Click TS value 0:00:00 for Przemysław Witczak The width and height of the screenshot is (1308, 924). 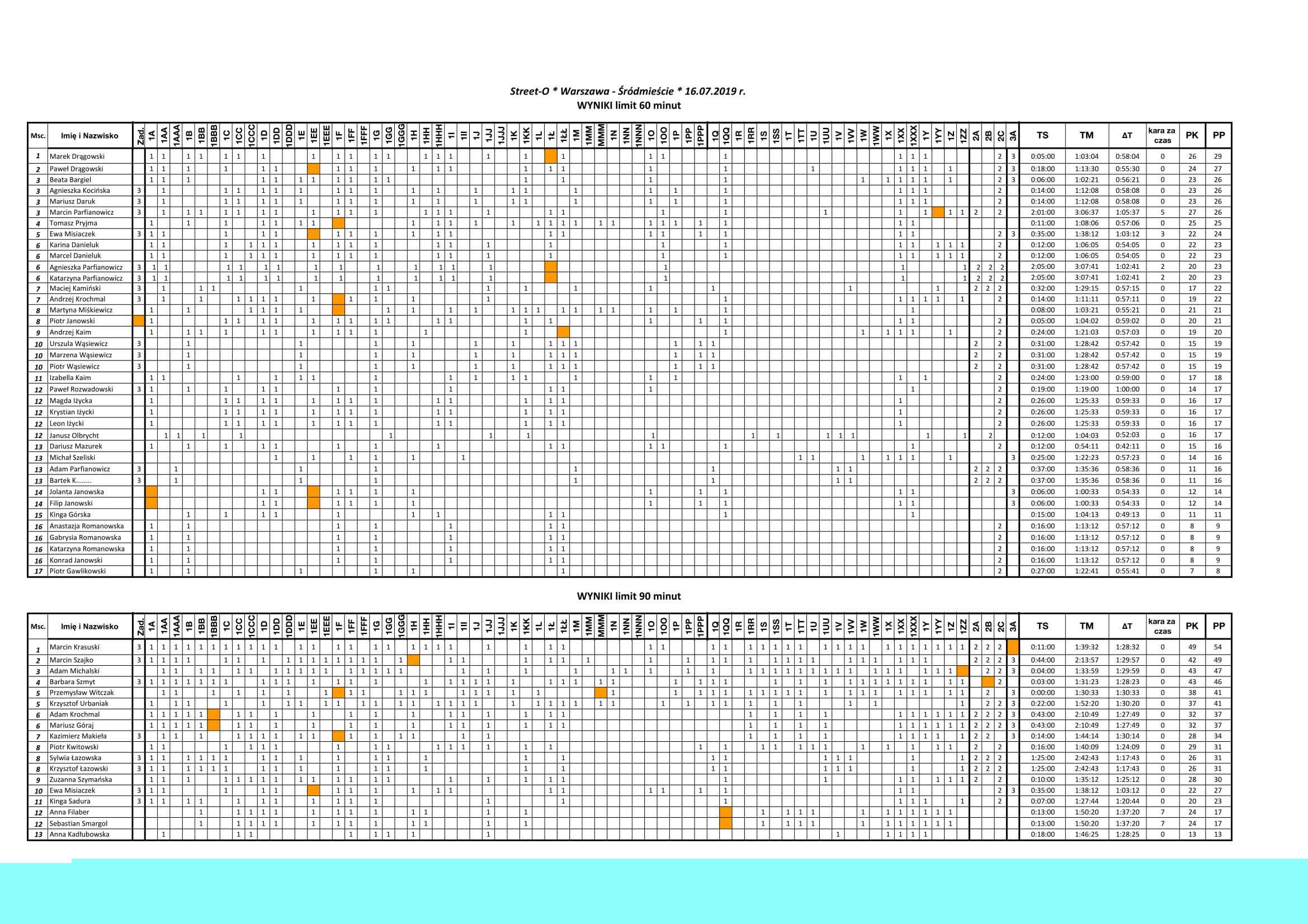click(1042, 693)
